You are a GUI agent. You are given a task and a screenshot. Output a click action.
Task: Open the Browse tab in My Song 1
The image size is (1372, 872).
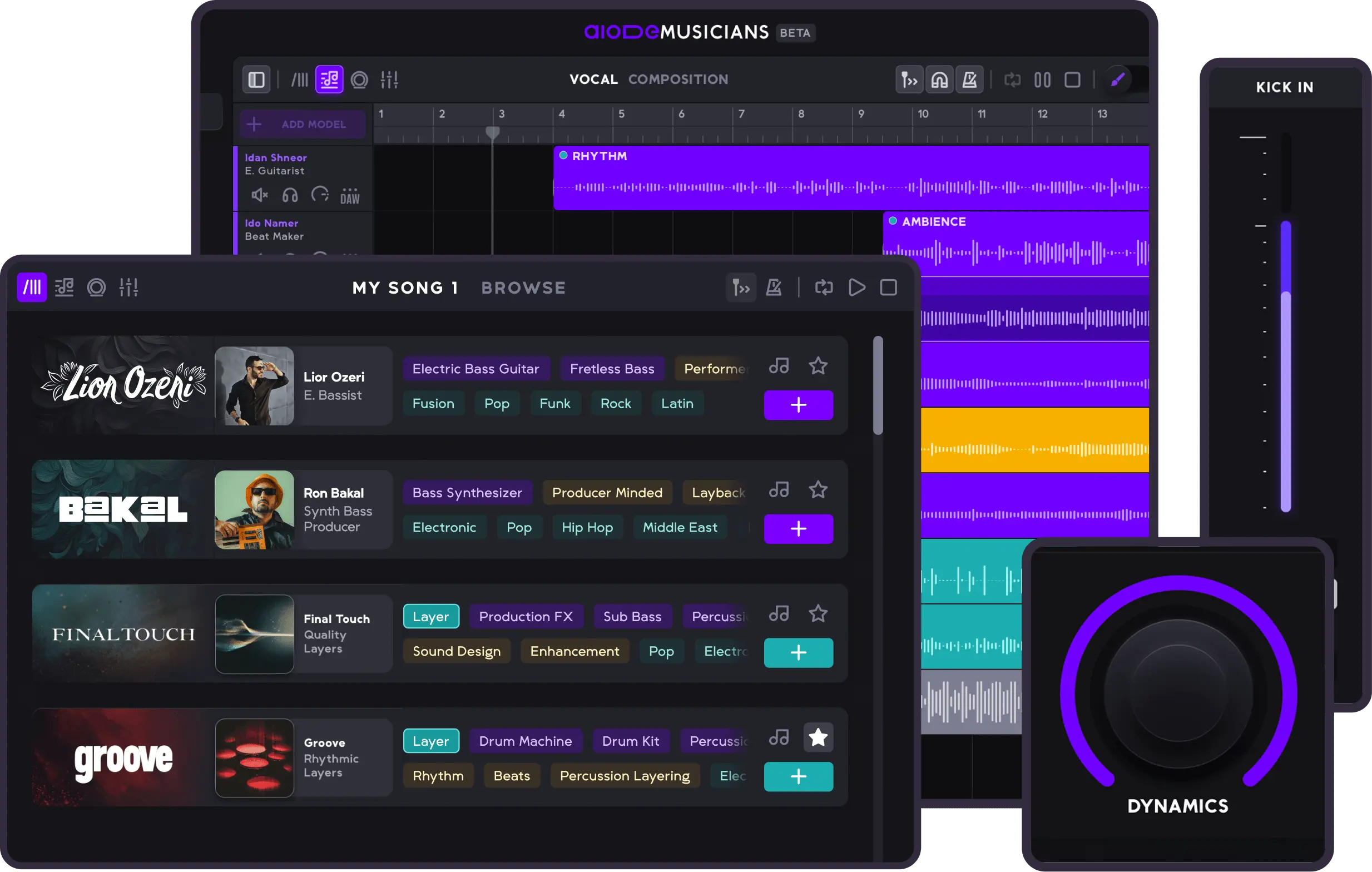pos(523,288)
